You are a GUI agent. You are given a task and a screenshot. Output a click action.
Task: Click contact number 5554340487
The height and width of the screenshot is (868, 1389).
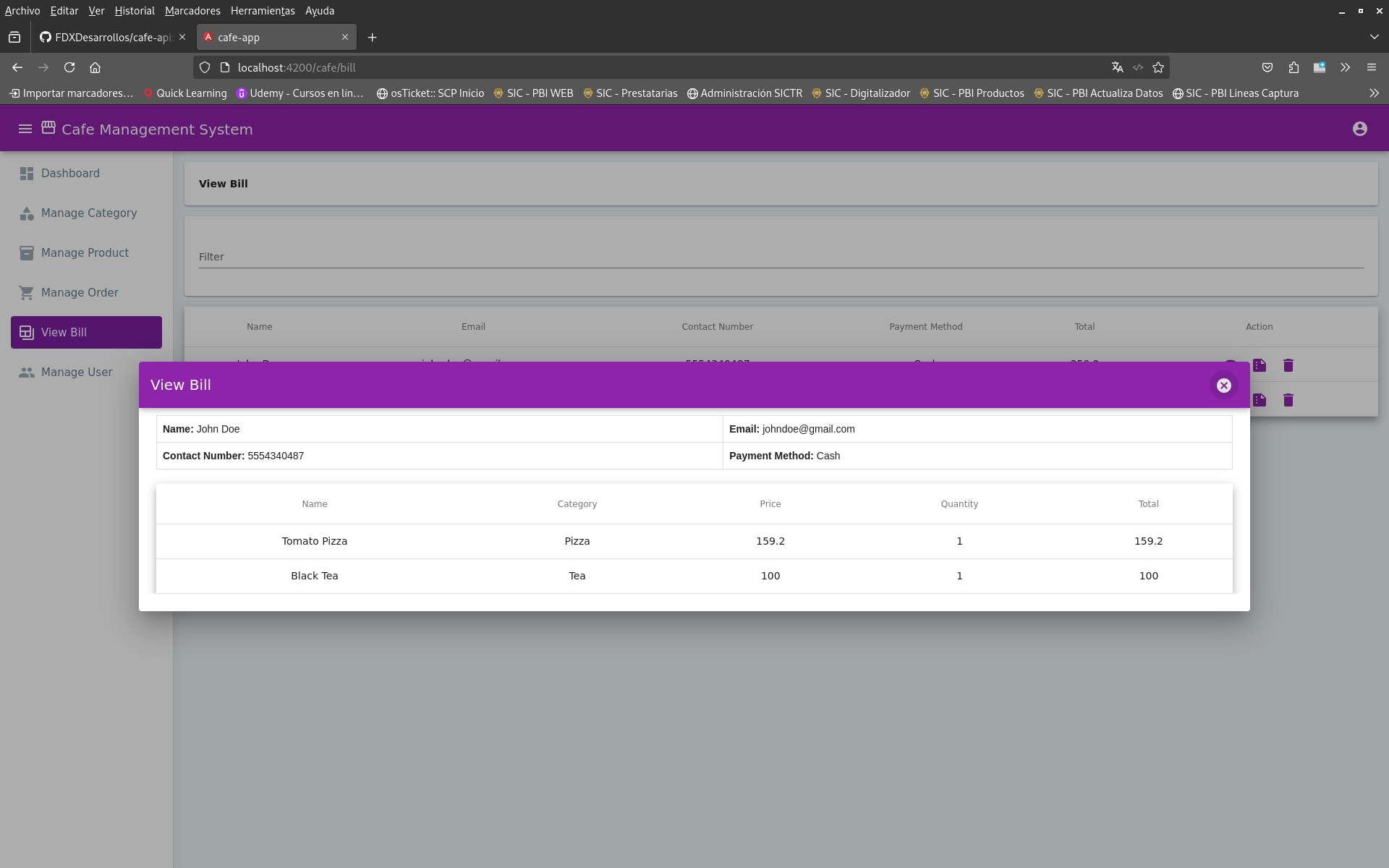click(276, 456)
